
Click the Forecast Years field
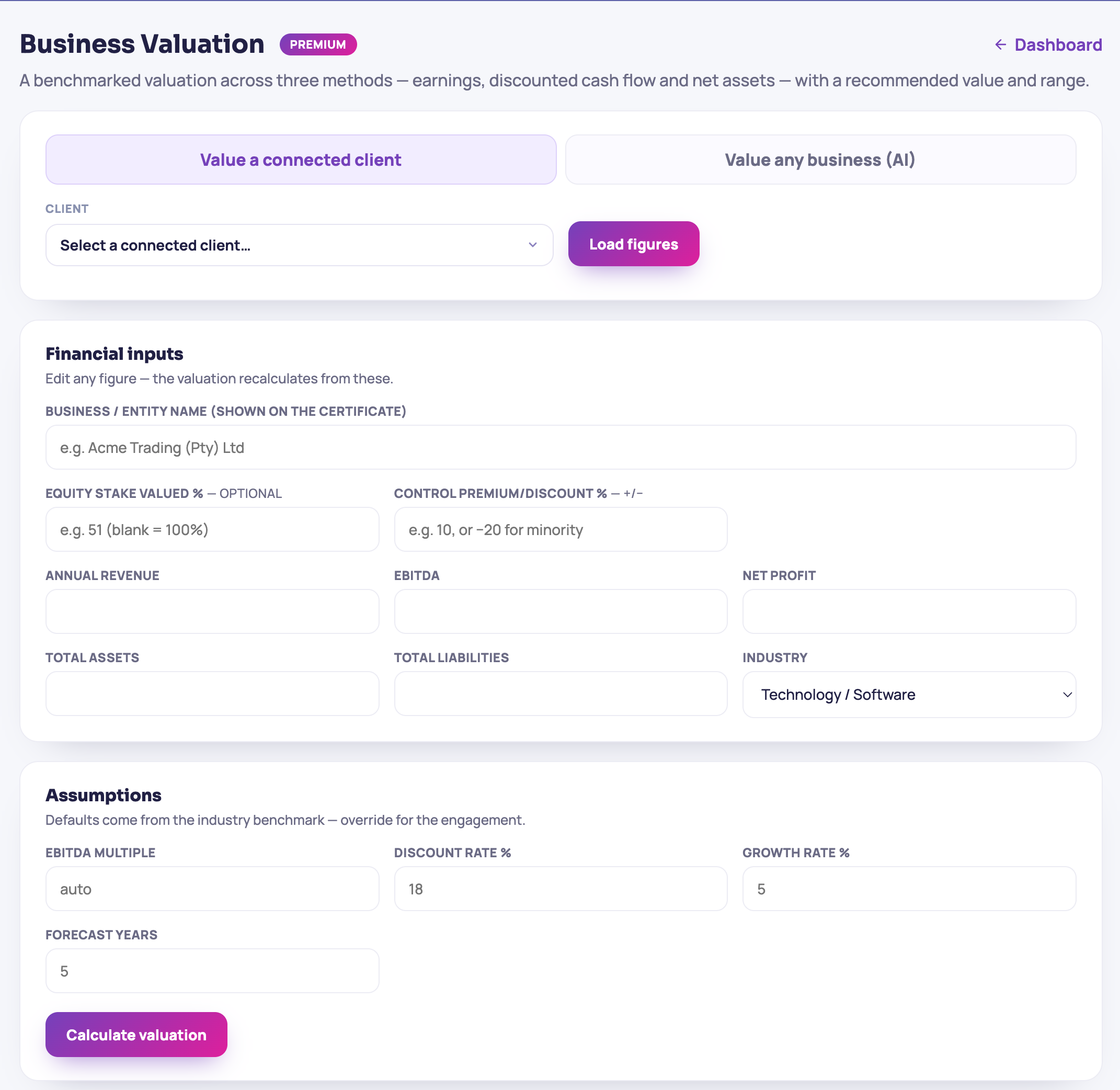(212, 971)
